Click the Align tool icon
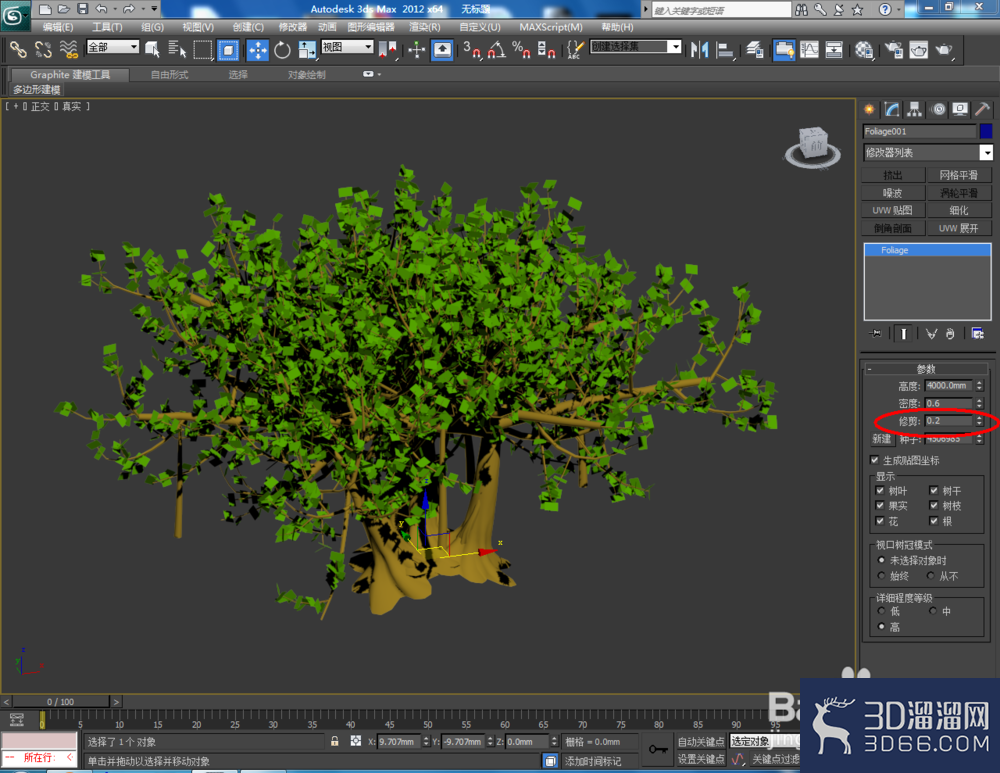The image size is (1000, 773). [724, 49]
